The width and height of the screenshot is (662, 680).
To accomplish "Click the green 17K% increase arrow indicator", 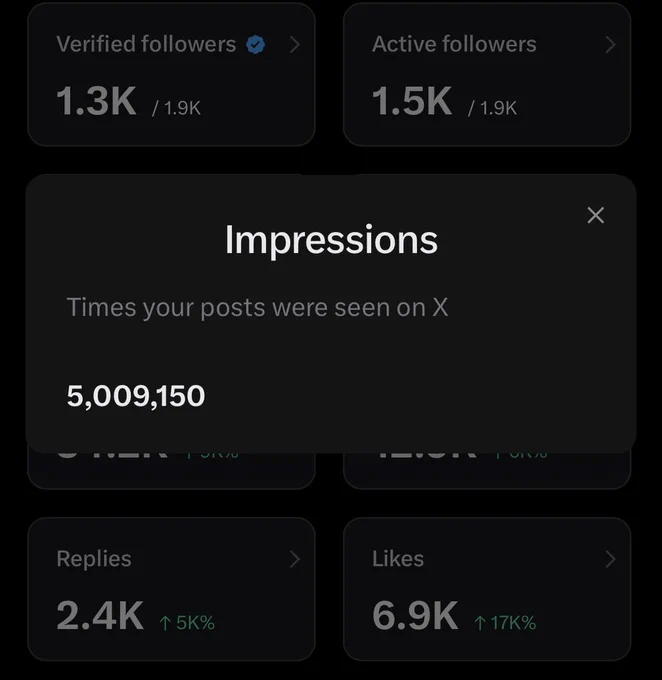I will click(x=505, y=623).
